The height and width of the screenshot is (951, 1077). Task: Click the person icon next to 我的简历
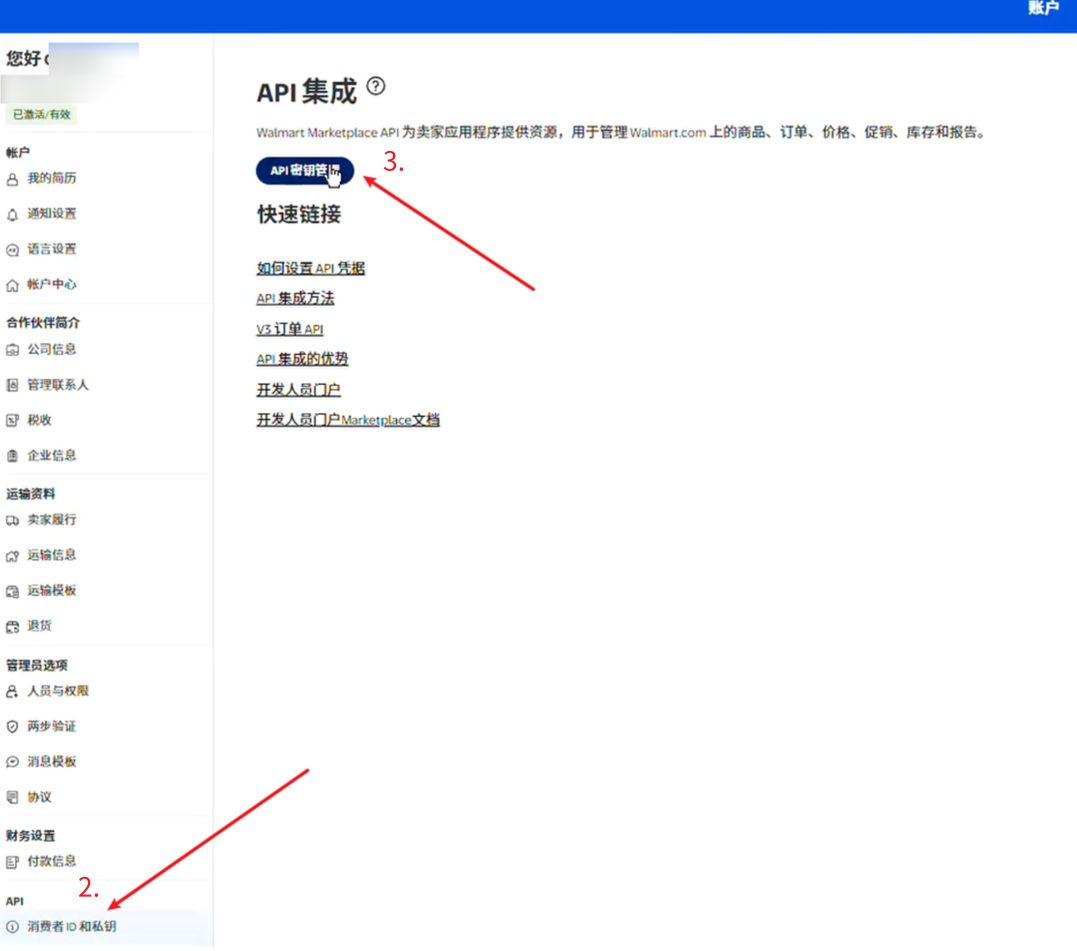point(12,180)
